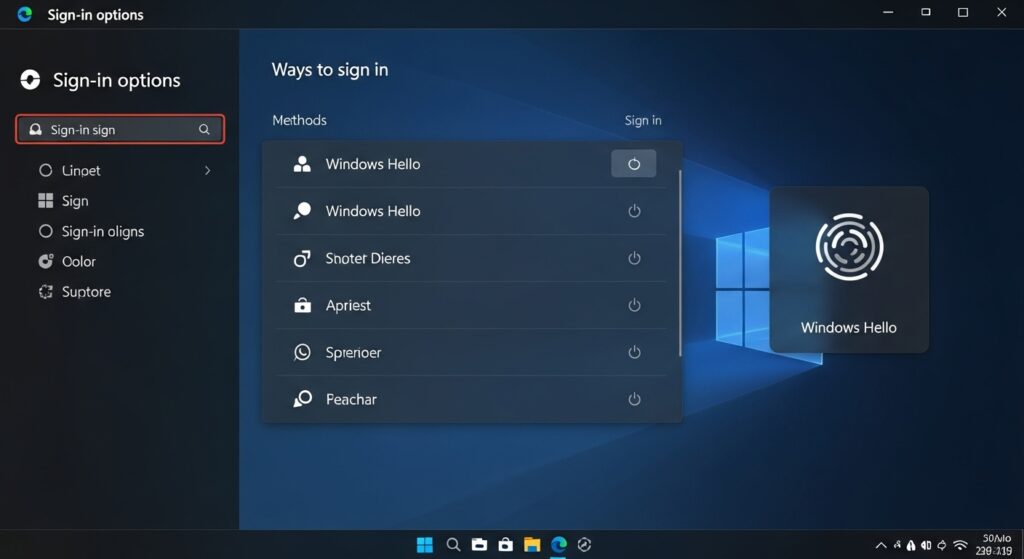Click the Suptore icon in the sidebar
This screenshot has width=1024, height=559.
(46, 292)
